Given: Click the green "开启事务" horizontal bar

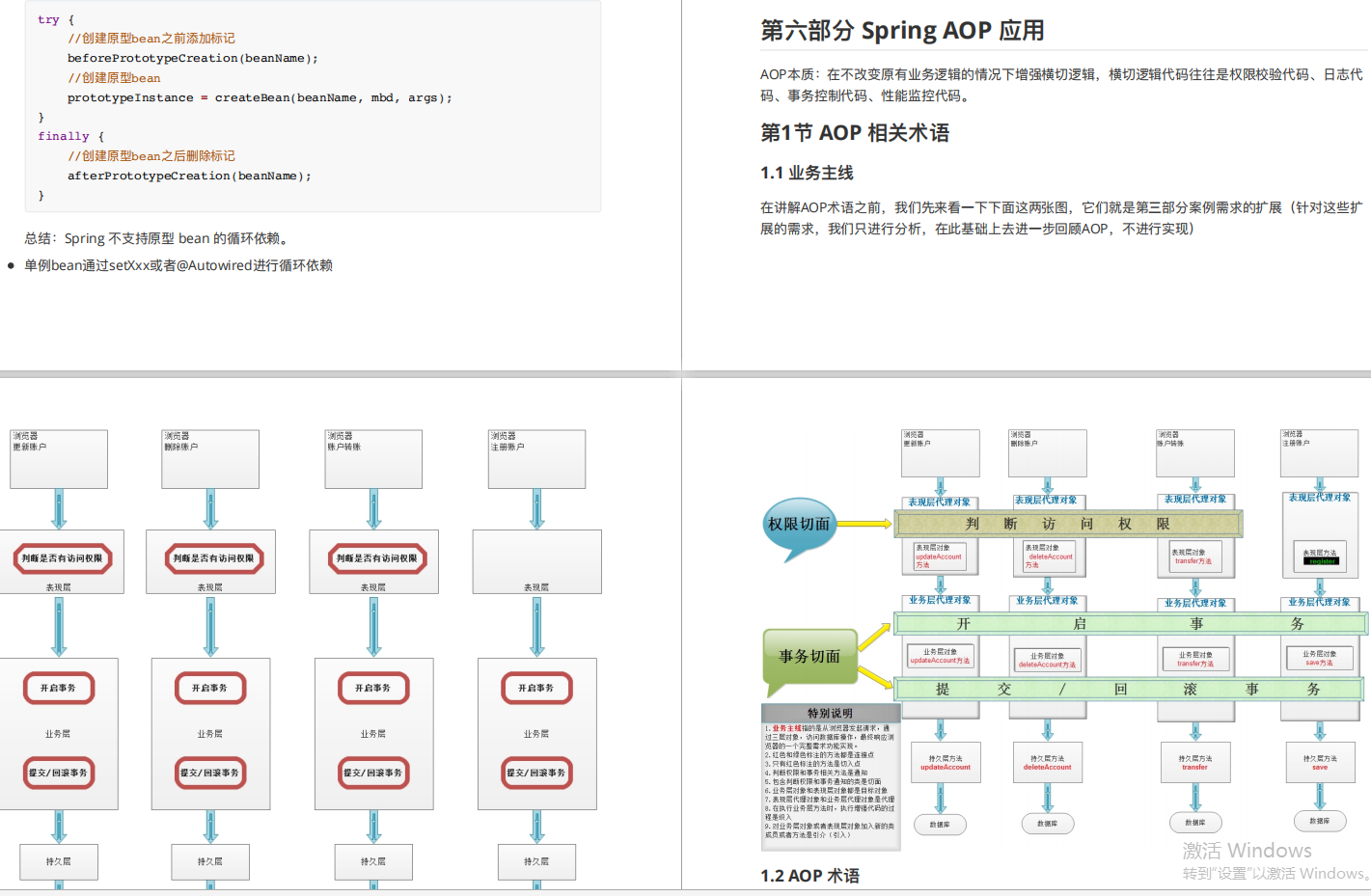Looking at the screenshot, I should (x=1131, y=624).
